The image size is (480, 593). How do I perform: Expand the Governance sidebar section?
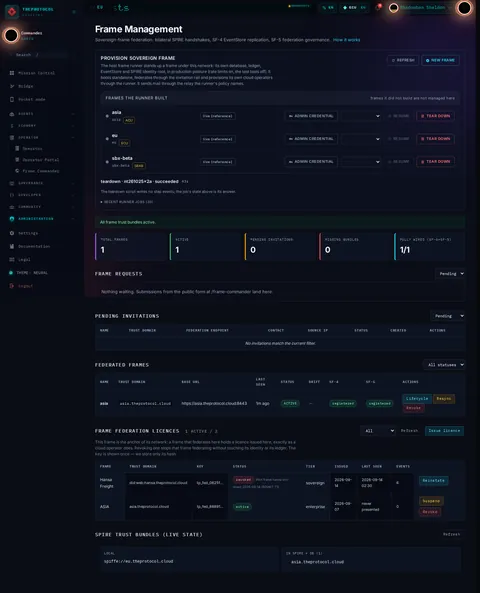pyautogui.click(x=42, y=183)
